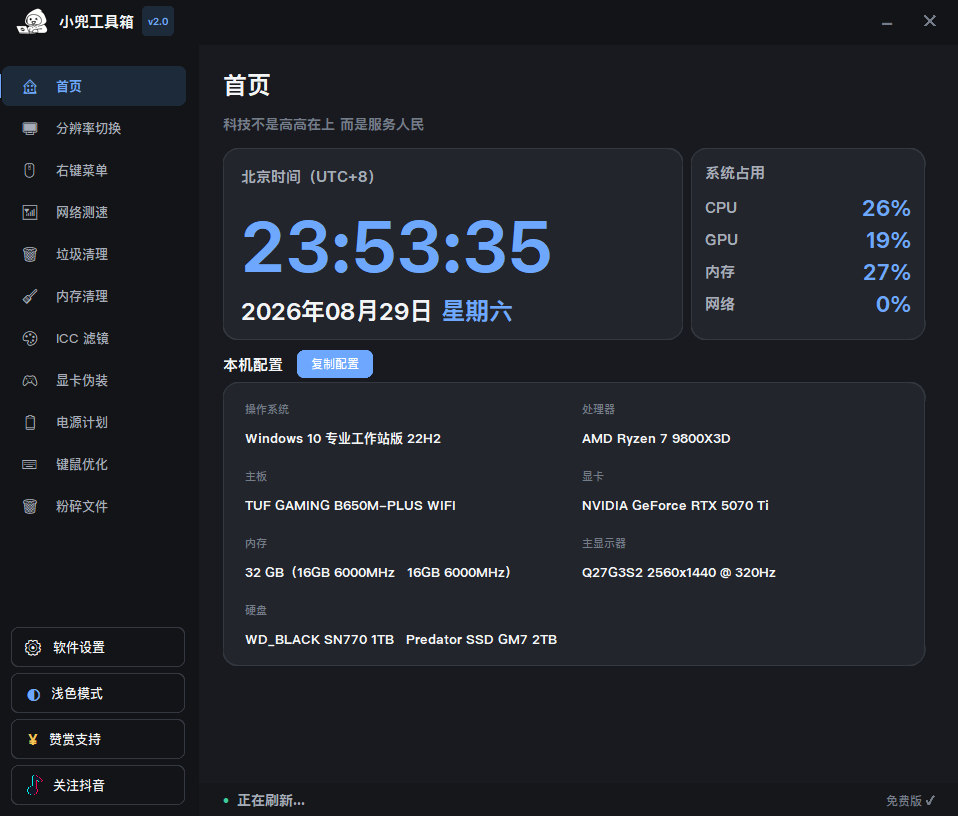
Task: Toggle 浅色模式 light theme
Action: (98, 693)
